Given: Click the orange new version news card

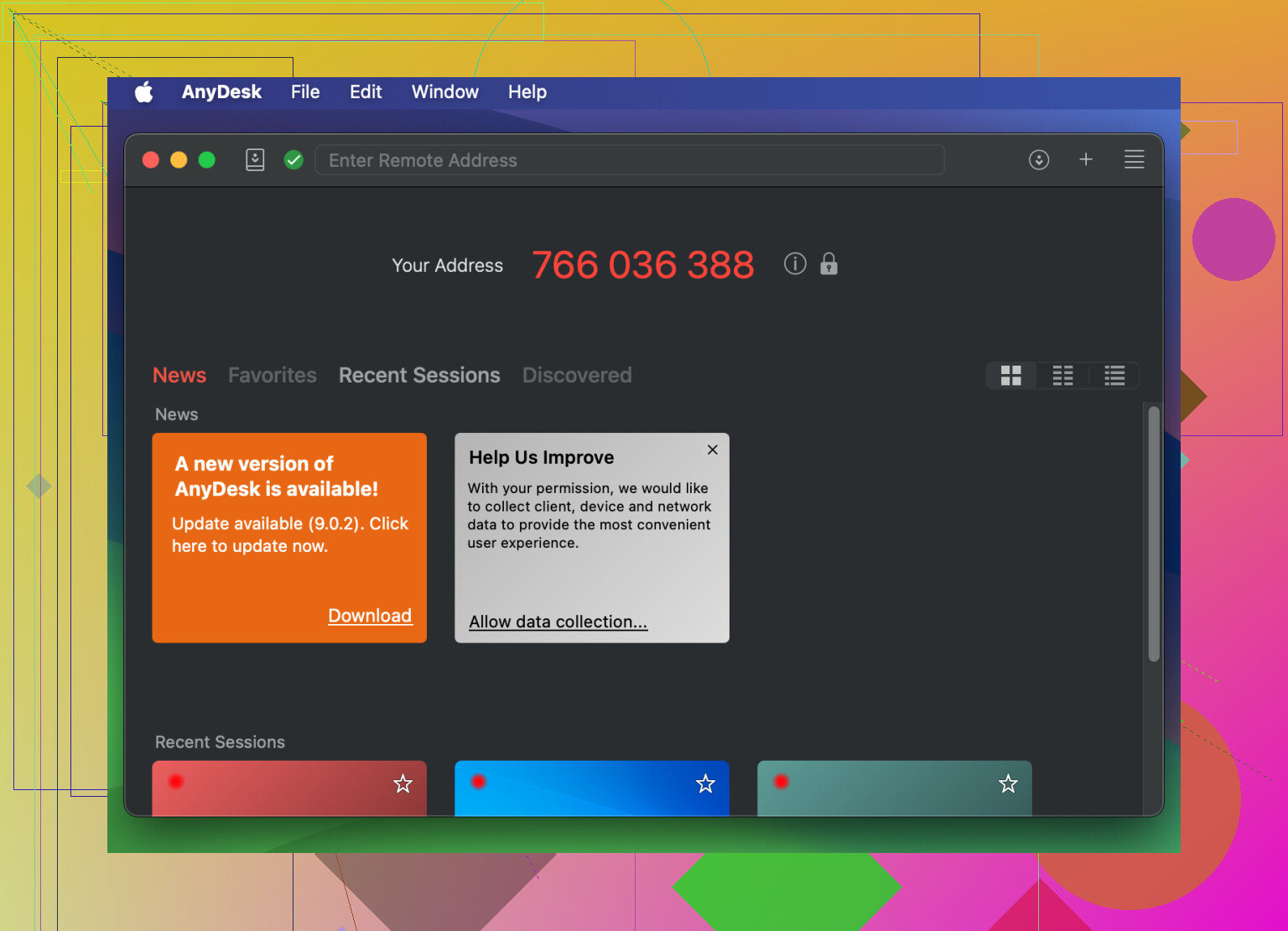Looking at the screenshot, I should [289, 538].
